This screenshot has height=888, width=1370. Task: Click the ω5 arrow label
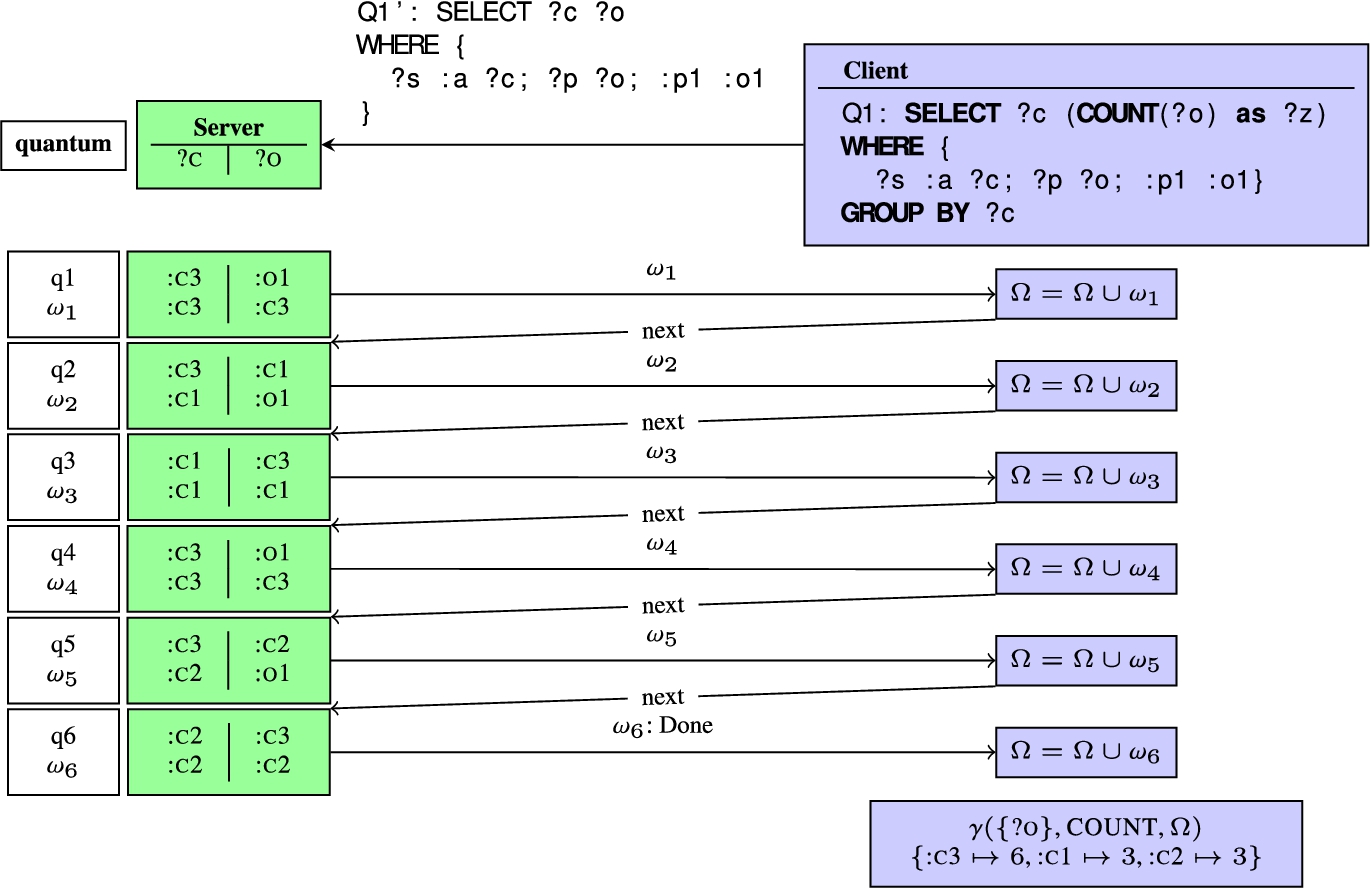click(x=662, y=638)
